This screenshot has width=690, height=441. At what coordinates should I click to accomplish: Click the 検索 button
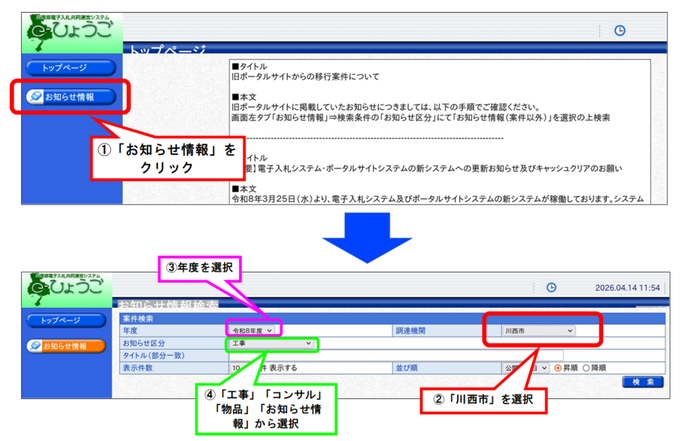(643, 382)
